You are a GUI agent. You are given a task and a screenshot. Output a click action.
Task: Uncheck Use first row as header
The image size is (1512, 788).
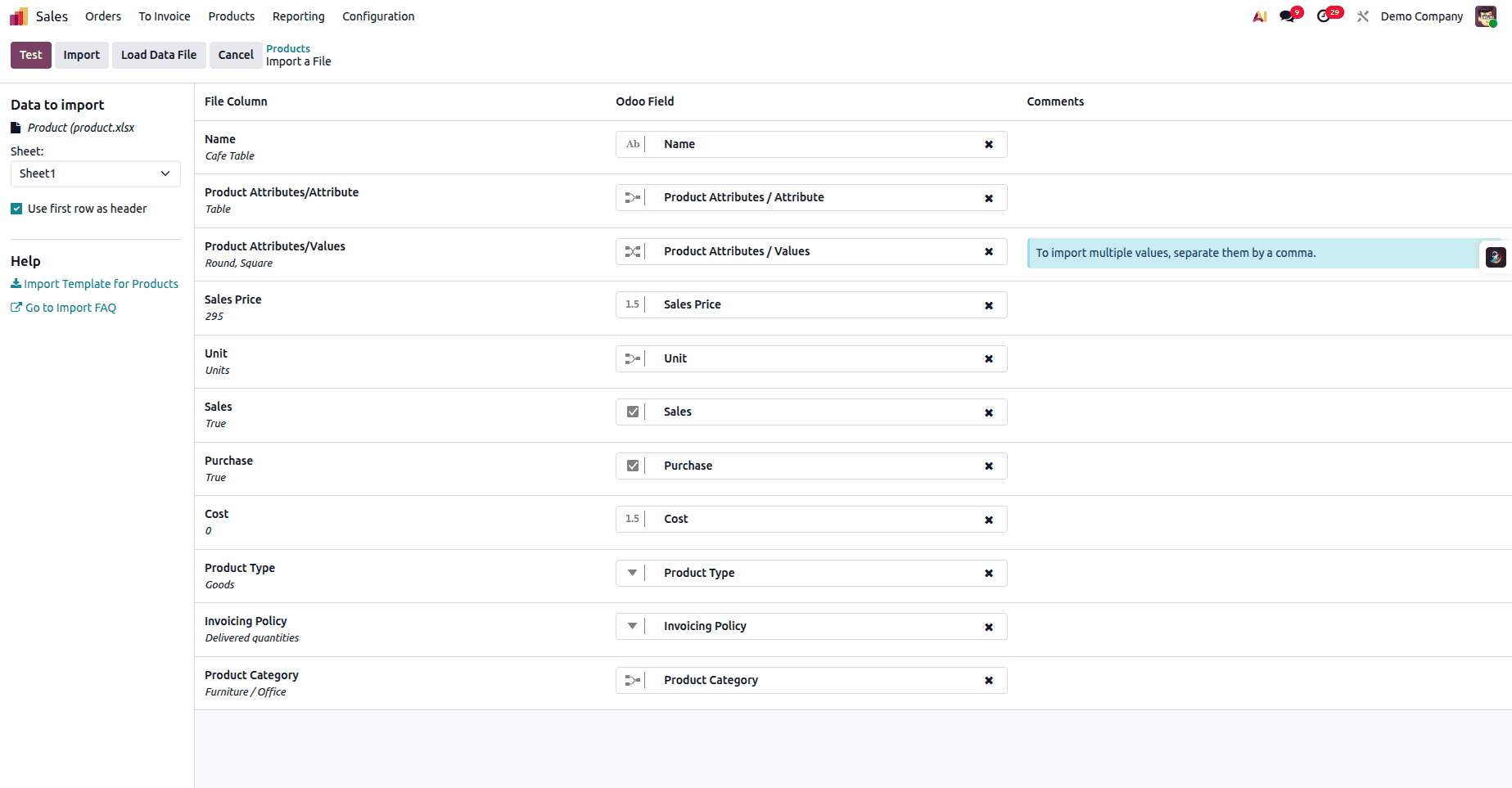pyautogui.click(x=16, y=208)
